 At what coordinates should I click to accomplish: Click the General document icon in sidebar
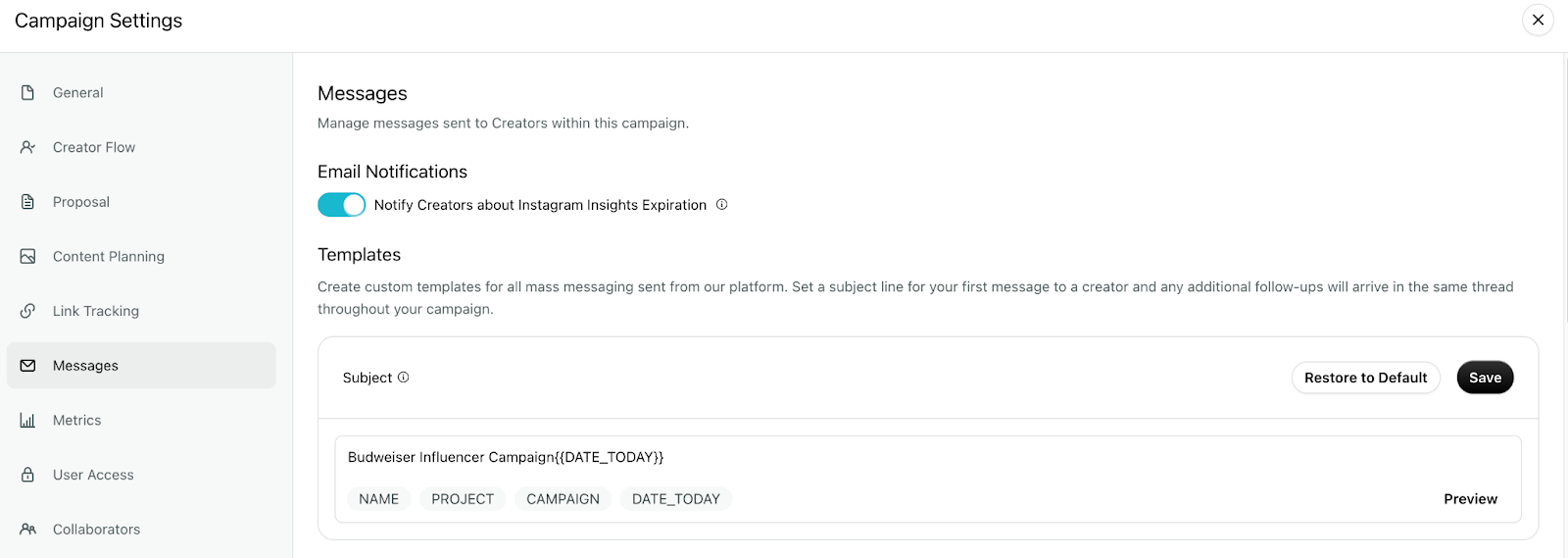click(27, 92)
